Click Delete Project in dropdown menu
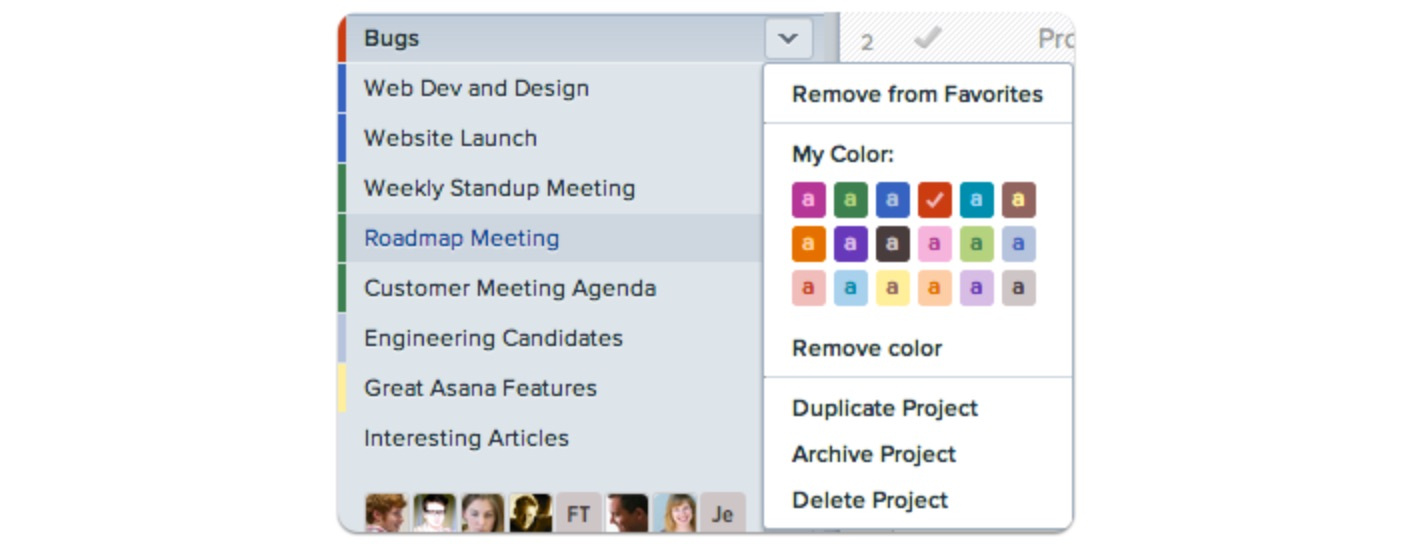The width and height of the screenshot is (1416, 556). [x=870, y=500]
